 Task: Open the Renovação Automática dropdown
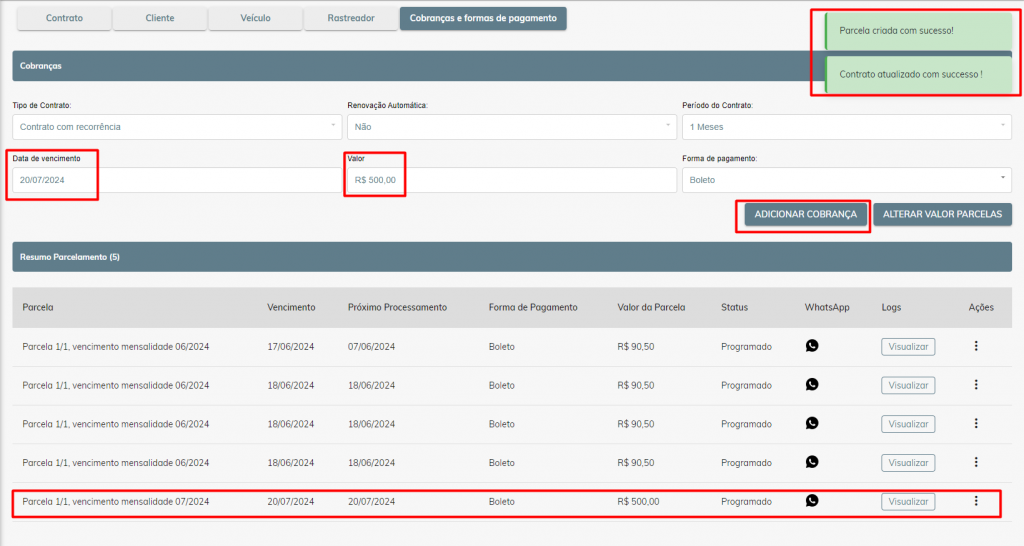pos(511,127)
